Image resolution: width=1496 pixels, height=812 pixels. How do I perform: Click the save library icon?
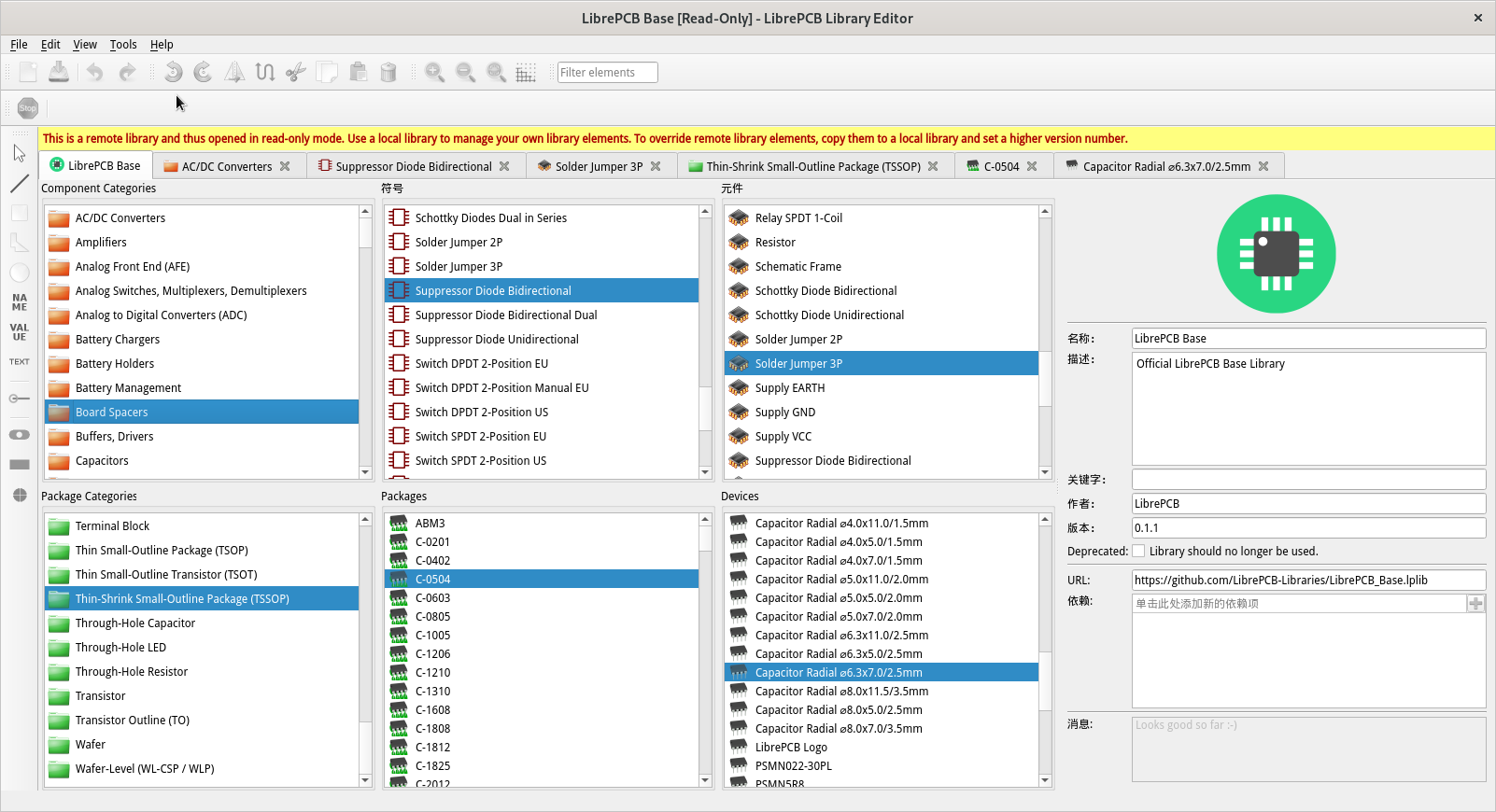pyautogui.click(x=59, y=73)
